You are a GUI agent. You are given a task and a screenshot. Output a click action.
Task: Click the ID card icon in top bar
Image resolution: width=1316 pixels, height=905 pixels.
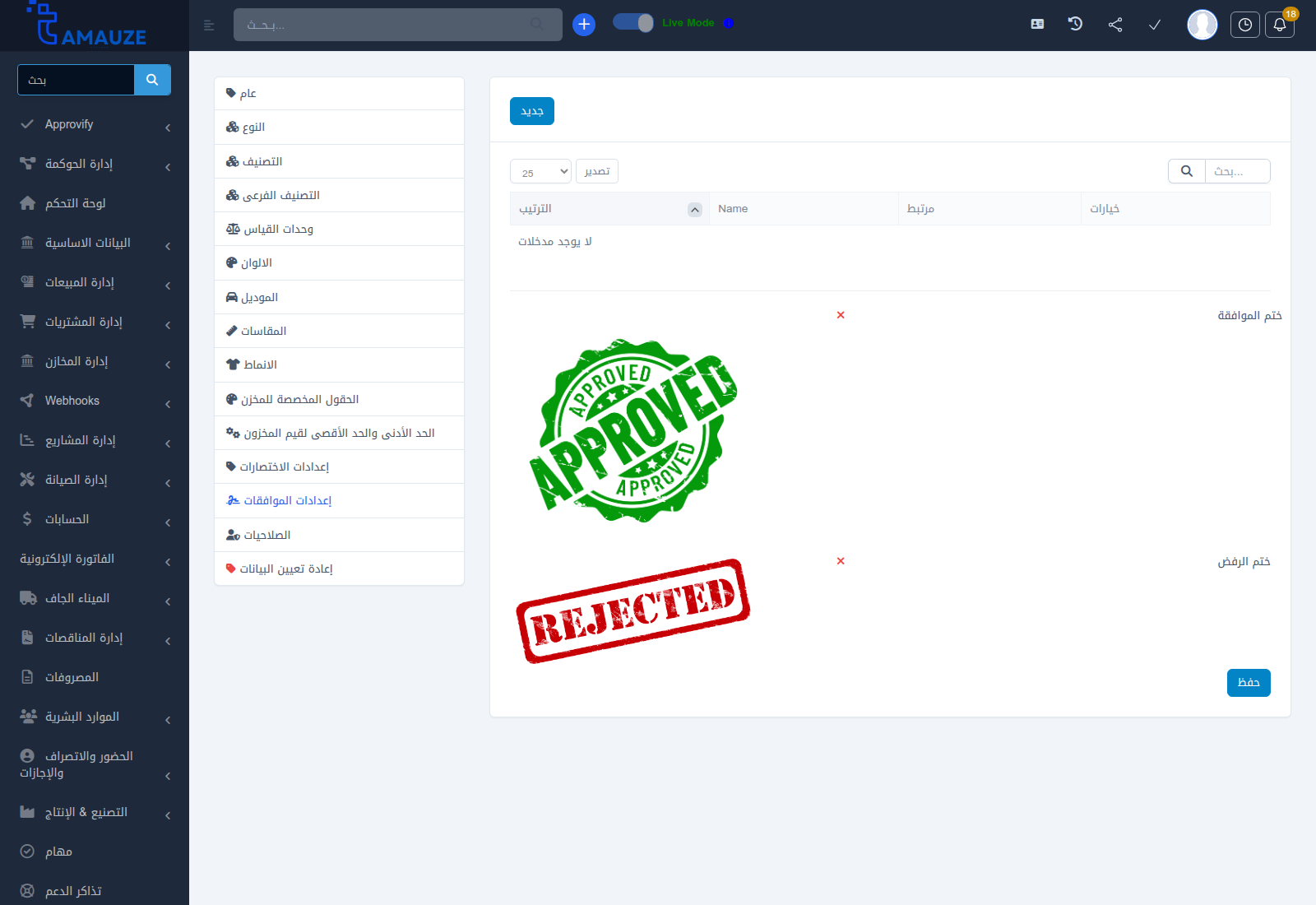(x=1037, y=24)
